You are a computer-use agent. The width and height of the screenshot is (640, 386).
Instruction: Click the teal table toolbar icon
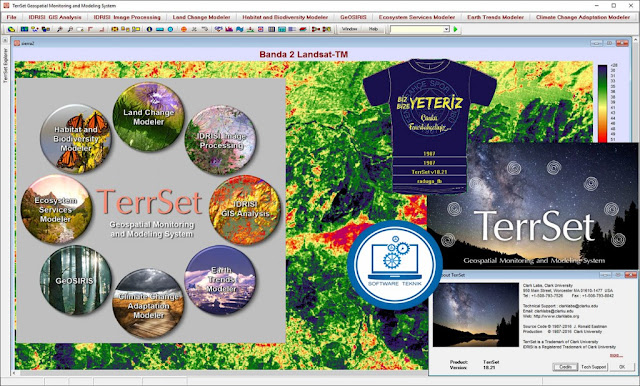(x=282, y=29)
